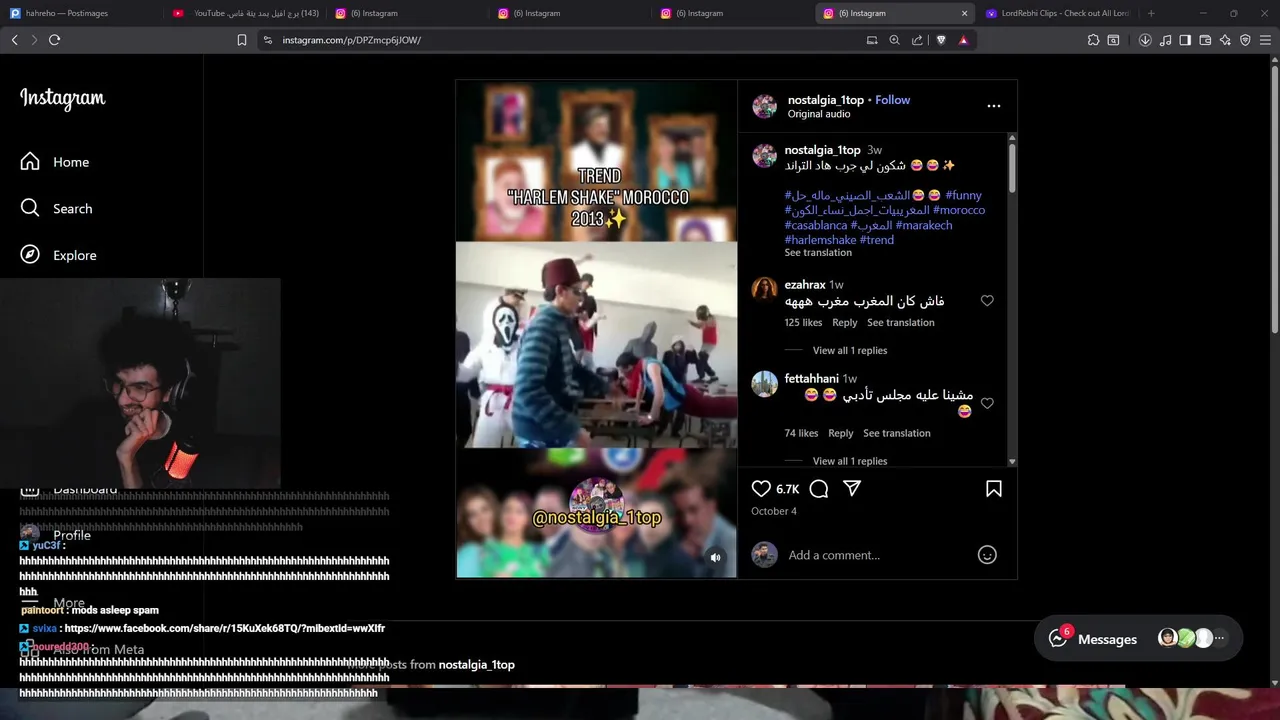This screenshot has height=720, width=1280.
Task: Click the Harlem Shake video frame
Action: [596, 345]
